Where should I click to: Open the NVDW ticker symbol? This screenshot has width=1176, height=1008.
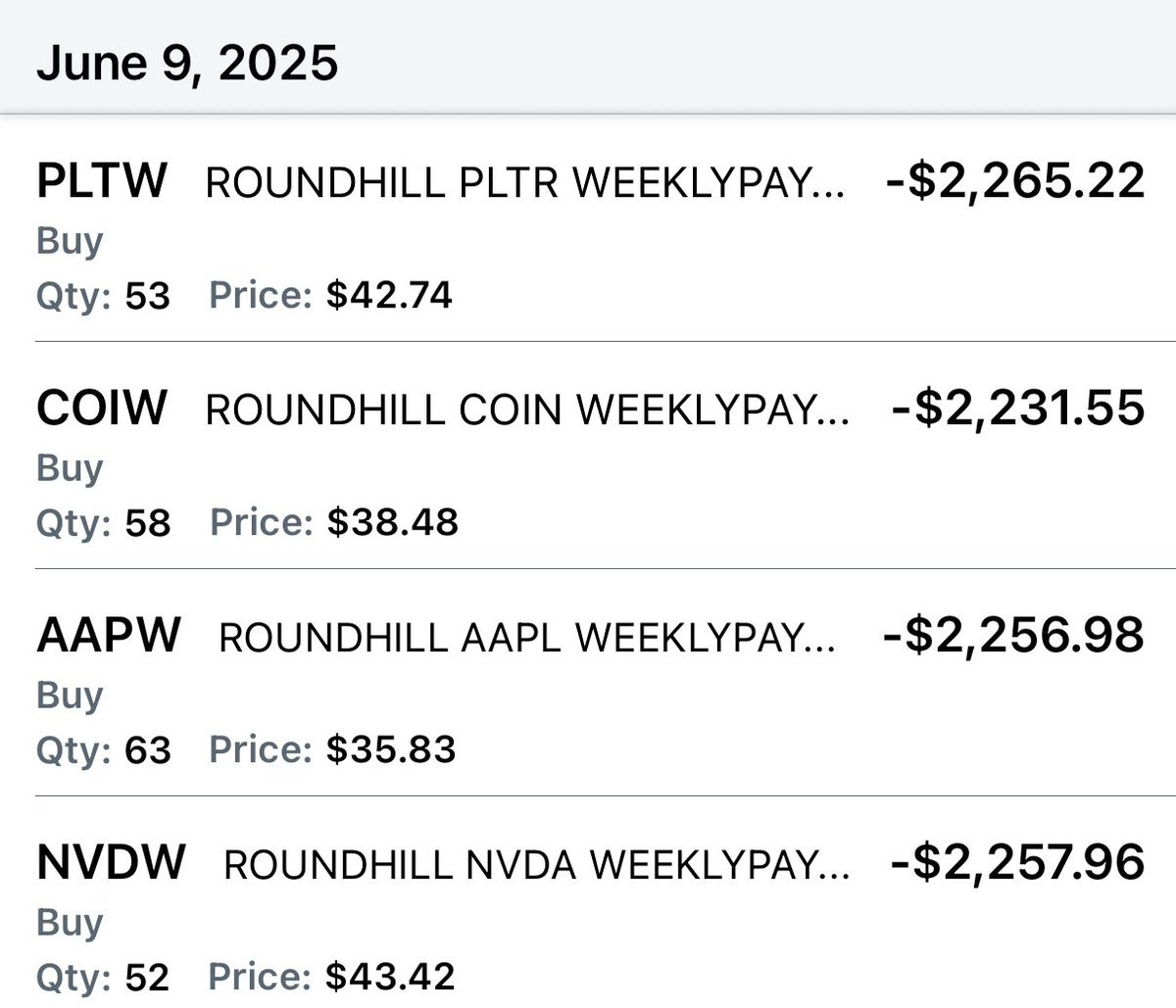(111, 863)
